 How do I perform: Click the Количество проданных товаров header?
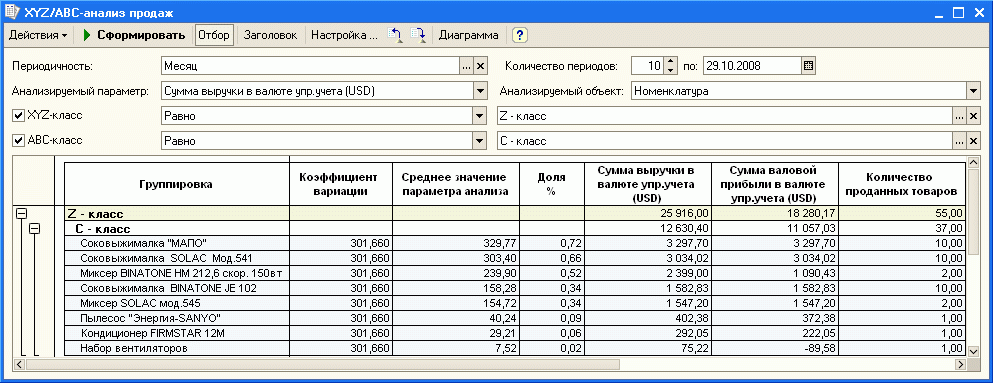pos(902,184)
